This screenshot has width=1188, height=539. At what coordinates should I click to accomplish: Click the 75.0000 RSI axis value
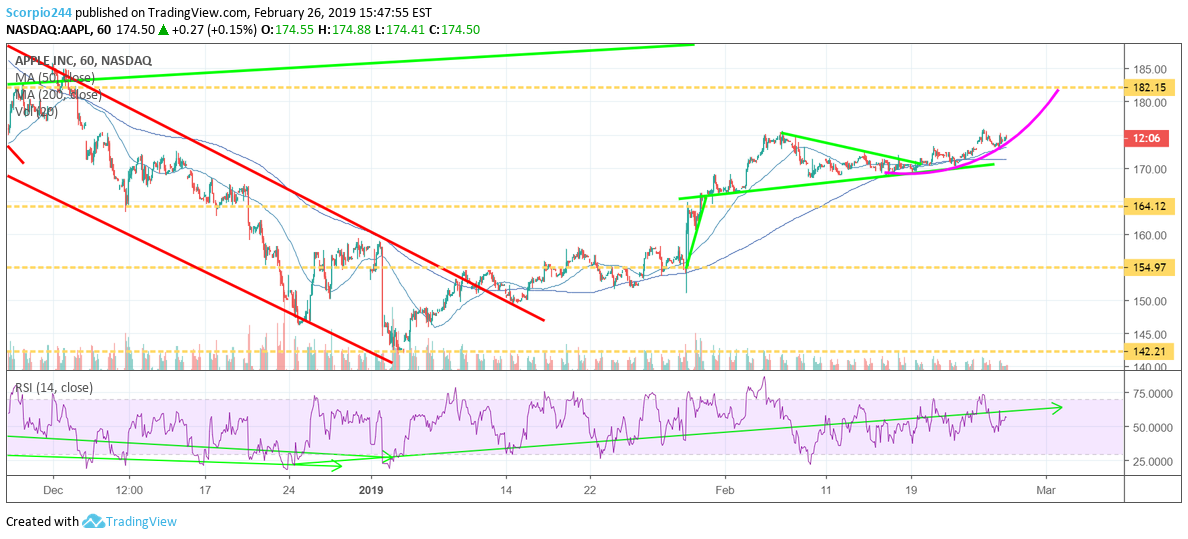1155,394
